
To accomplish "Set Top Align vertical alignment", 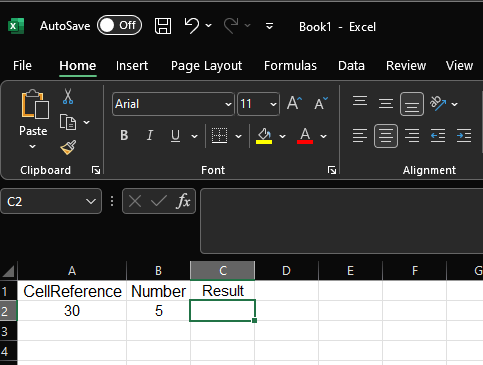I will coord(360,101).
